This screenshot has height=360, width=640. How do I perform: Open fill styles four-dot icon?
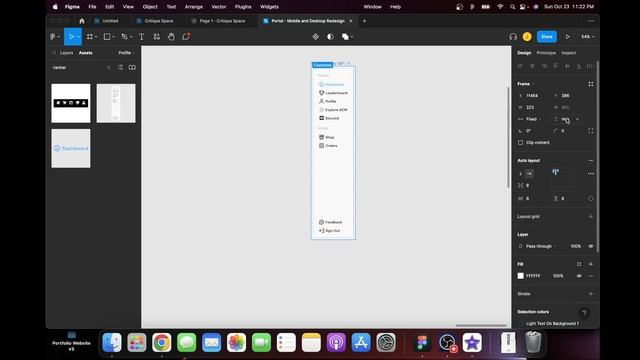(579, 264)
